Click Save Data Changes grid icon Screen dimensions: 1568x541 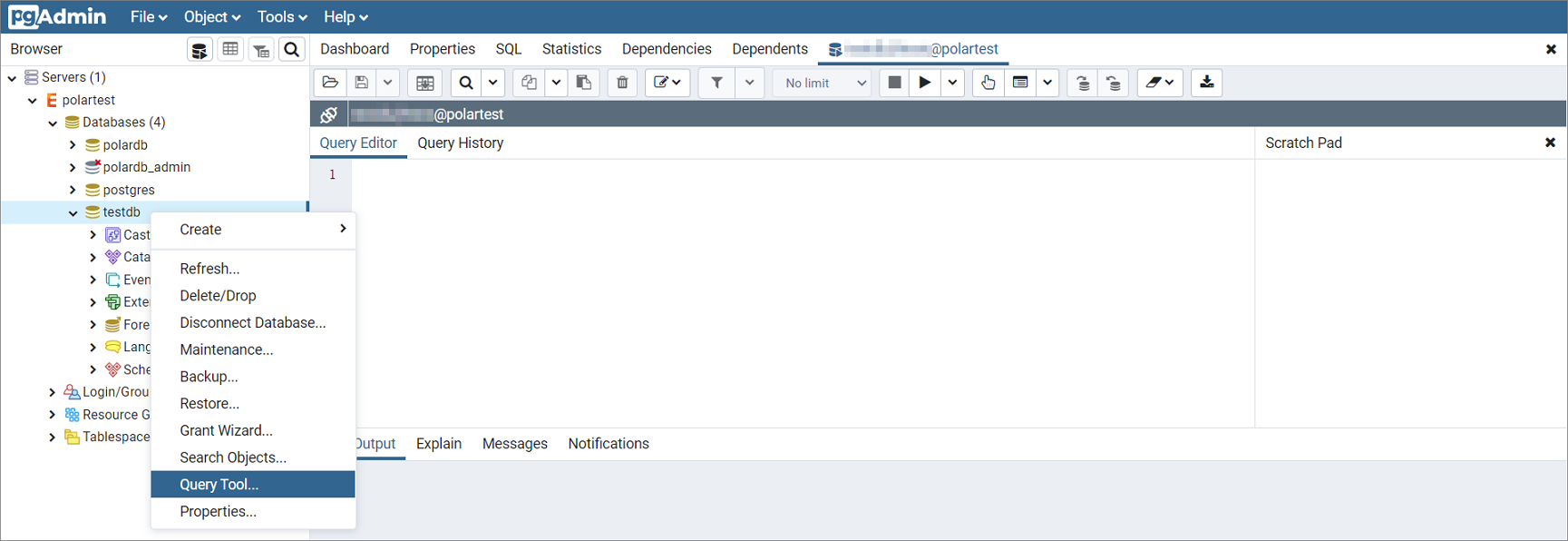(424, 83)
